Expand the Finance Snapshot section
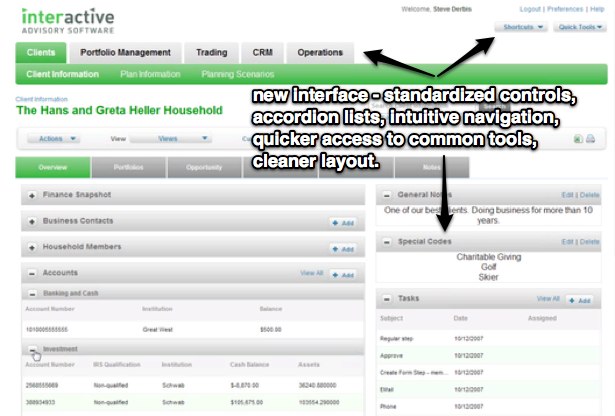The width and height of the screenshot is (615, 416). coord(32,195)
